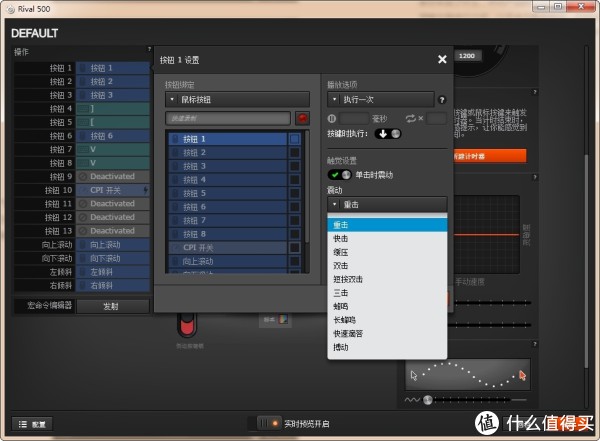
Task: Select 重击 in vibration list
Action: coord(387,225)
